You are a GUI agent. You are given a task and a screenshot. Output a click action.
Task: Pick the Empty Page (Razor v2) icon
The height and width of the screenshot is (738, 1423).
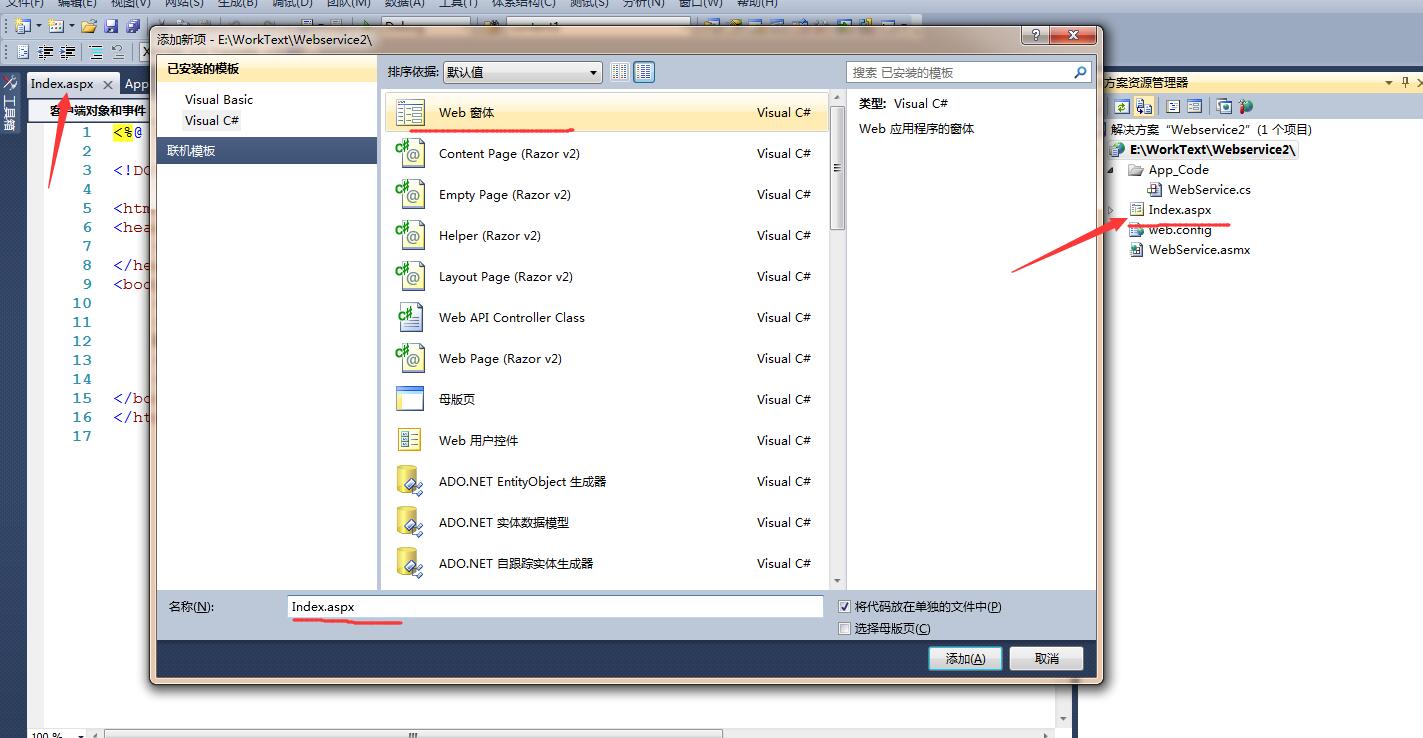click(x=410, y=195)
